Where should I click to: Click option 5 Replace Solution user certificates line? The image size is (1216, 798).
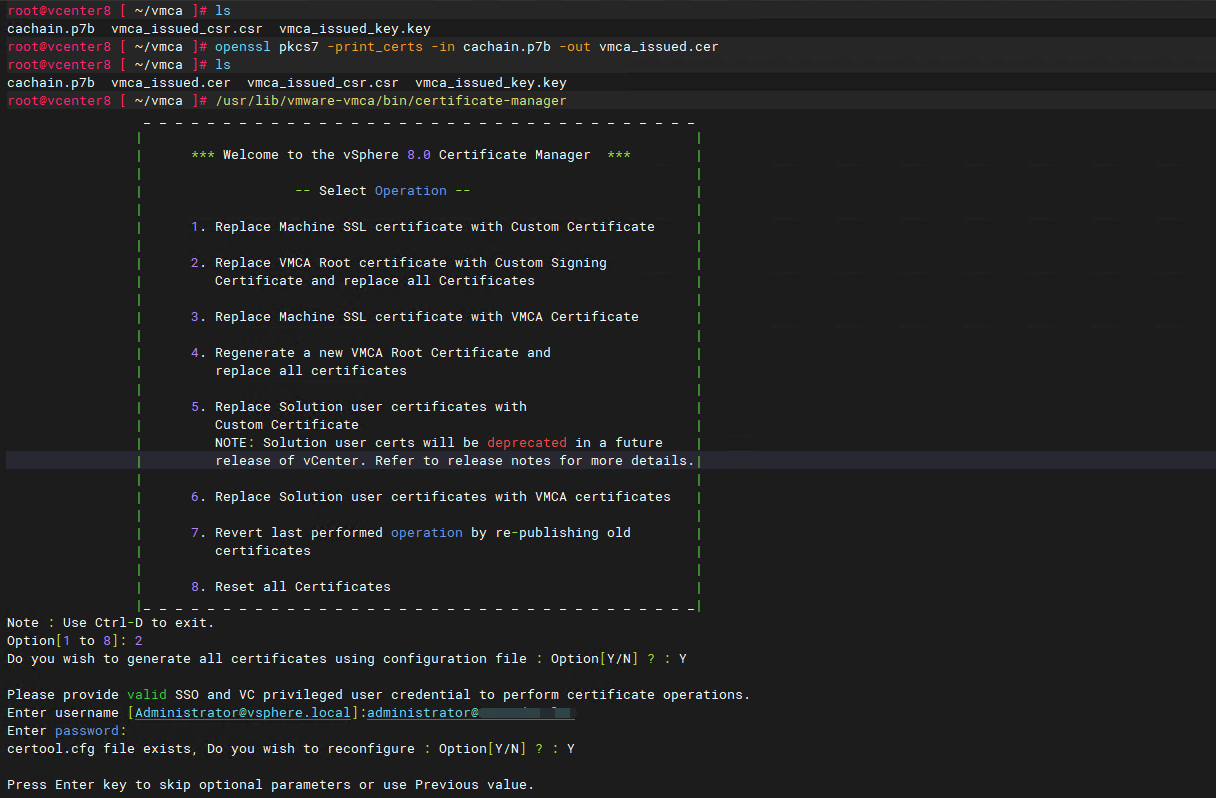point(359,407)
